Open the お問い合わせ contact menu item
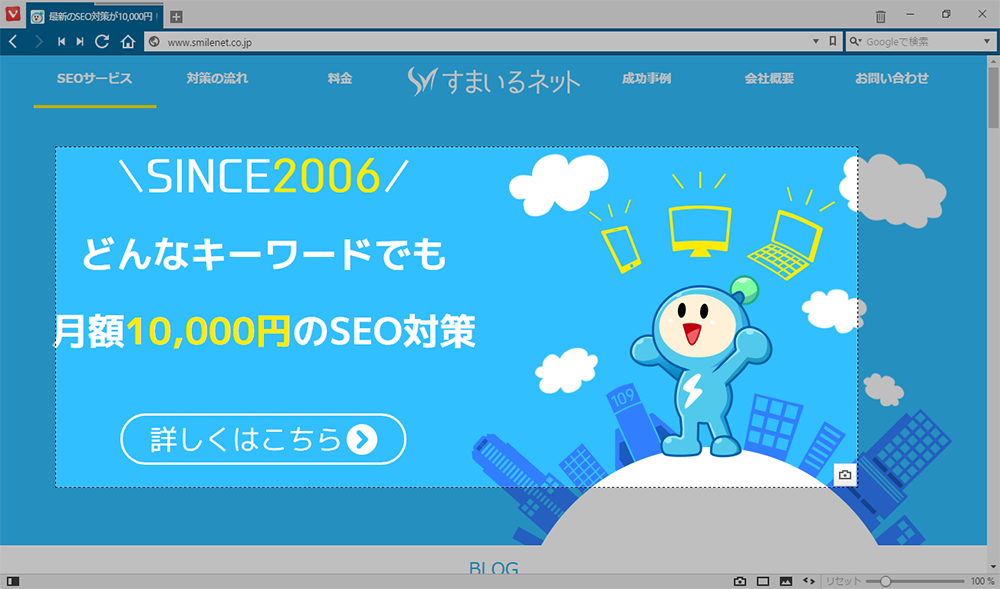 pyautogui.click(x=892, y=78)
